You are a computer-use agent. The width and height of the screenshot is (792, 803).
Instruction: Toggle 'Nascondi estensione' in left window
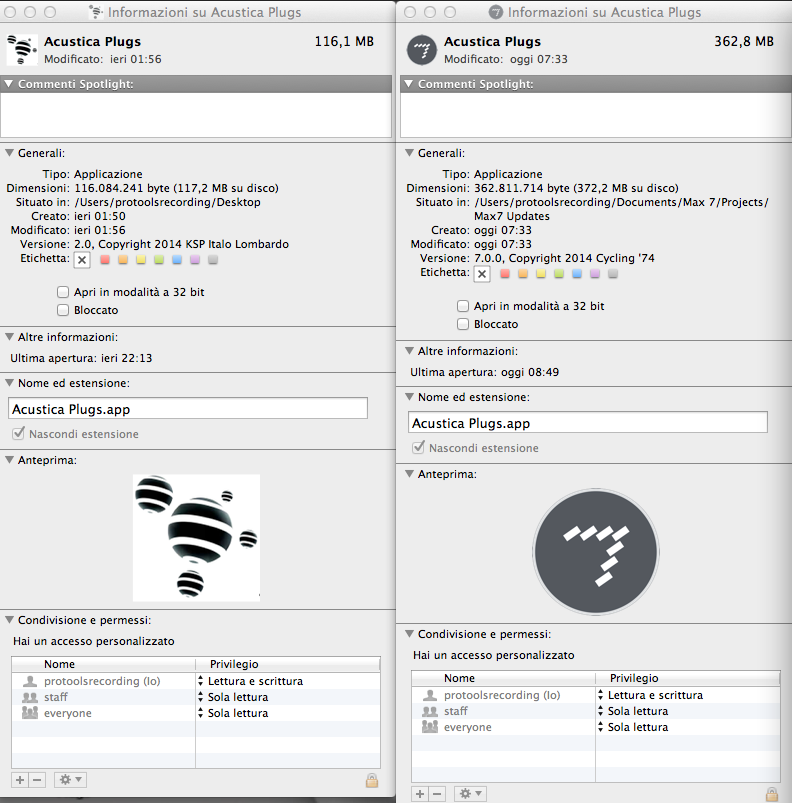tap(18, 434)
